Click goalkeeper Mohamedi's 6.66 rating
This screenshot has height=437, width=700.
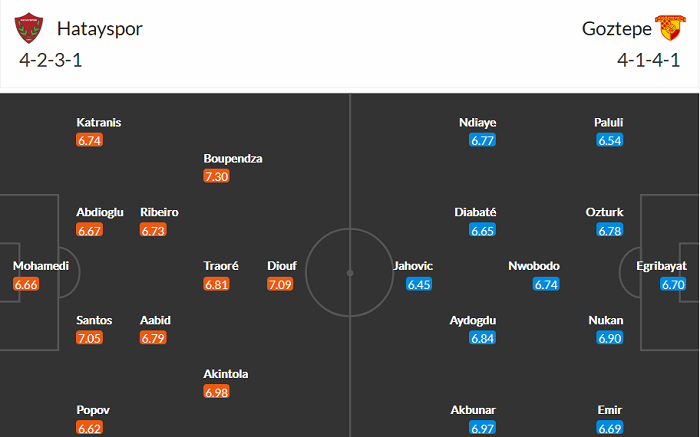[x=27, y=284]
